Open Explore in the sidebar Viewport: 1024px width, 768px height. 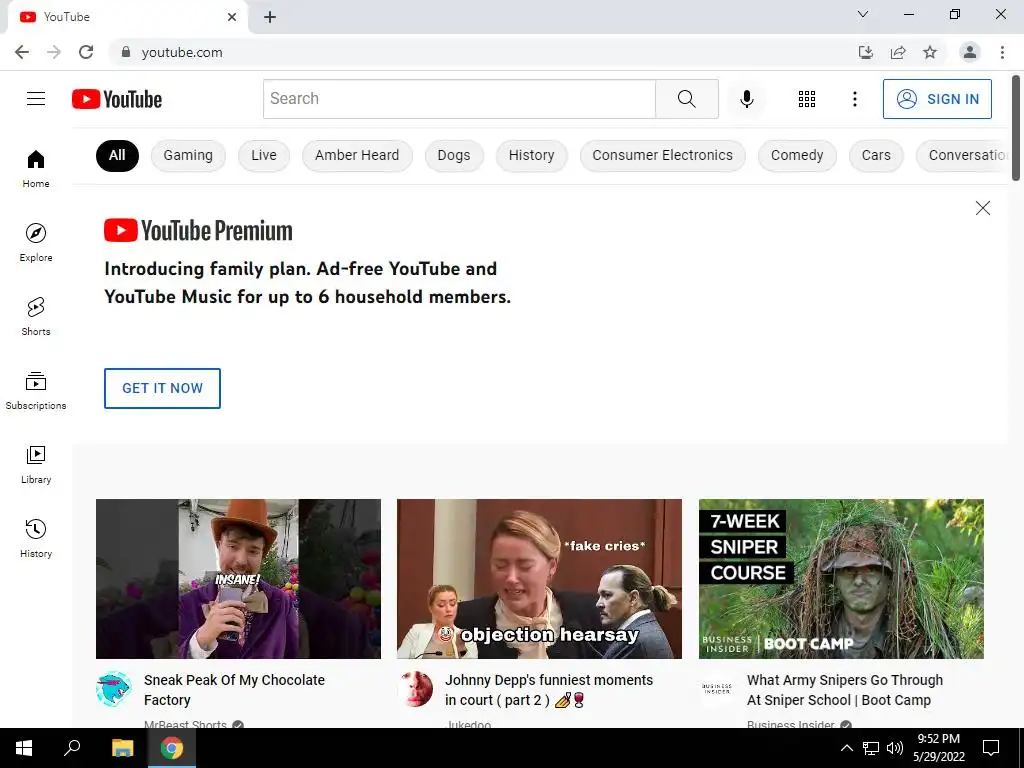point(36,242)
